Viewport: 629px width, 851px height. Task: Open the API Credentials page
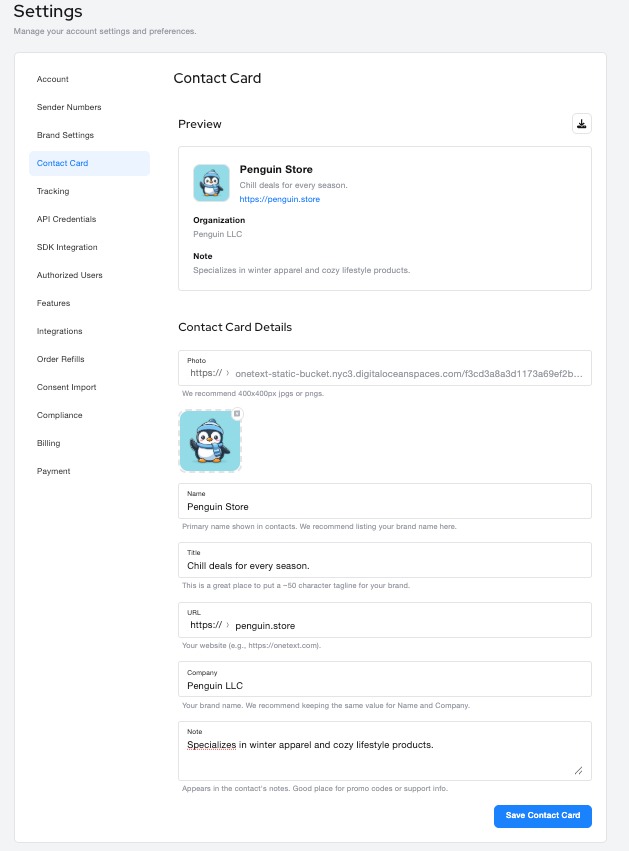(x=66, y=219)
